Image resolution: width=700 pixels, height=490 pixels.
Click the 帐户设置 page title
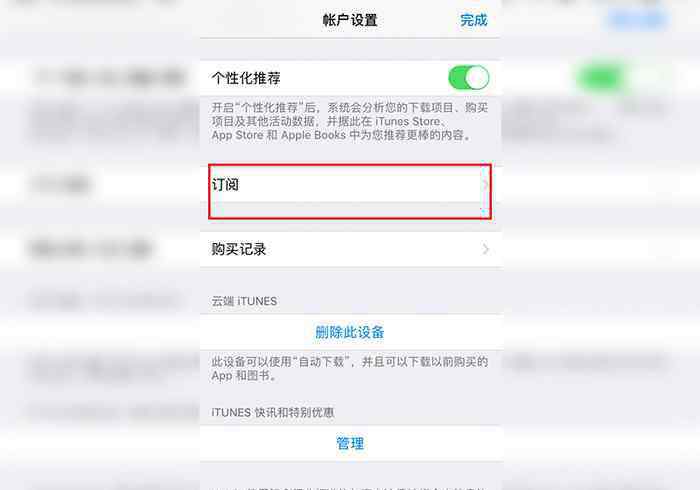(x=350, y=20)
